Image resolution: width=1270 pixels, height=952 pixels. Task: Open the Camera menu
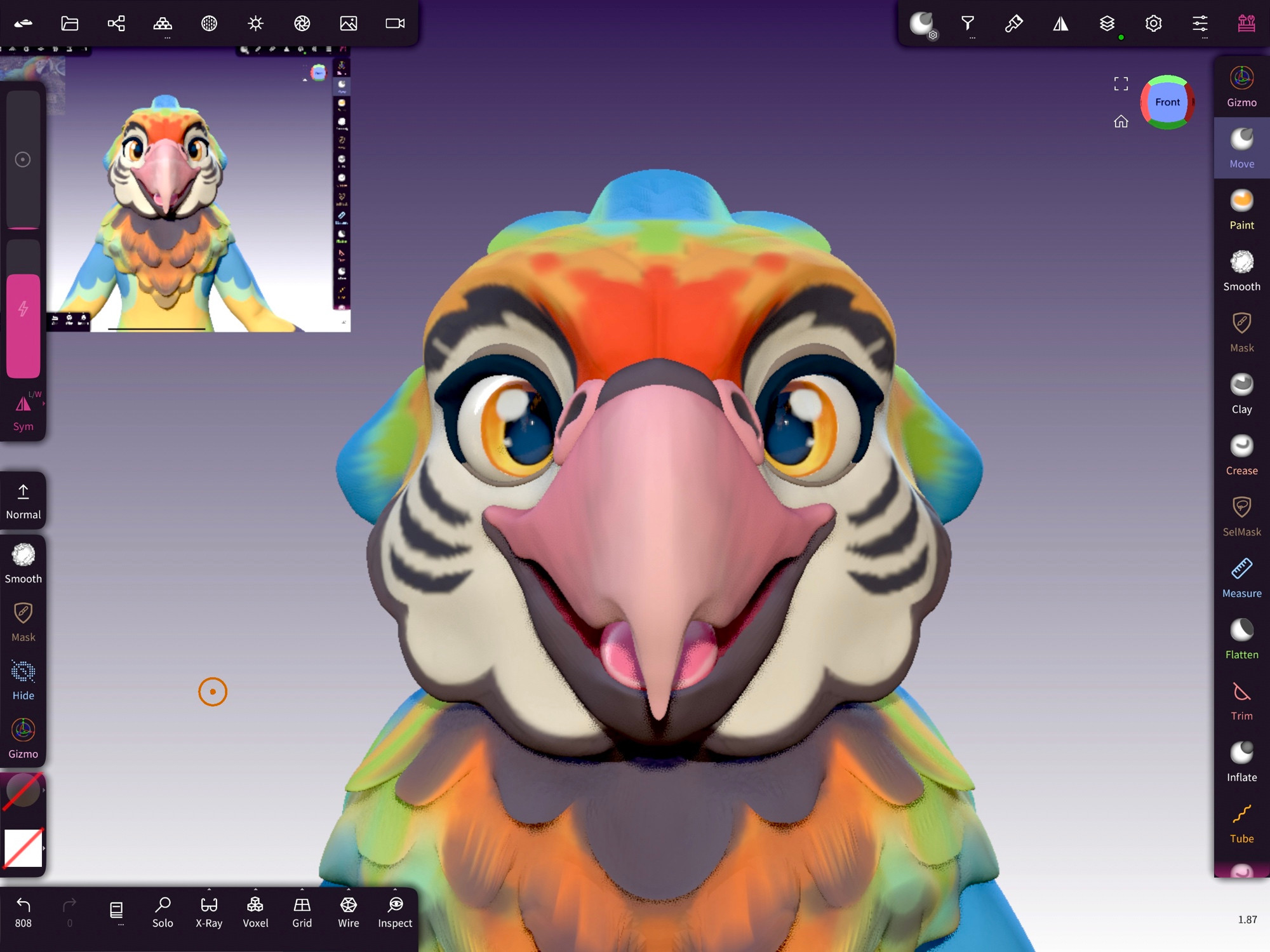point(395,23)
